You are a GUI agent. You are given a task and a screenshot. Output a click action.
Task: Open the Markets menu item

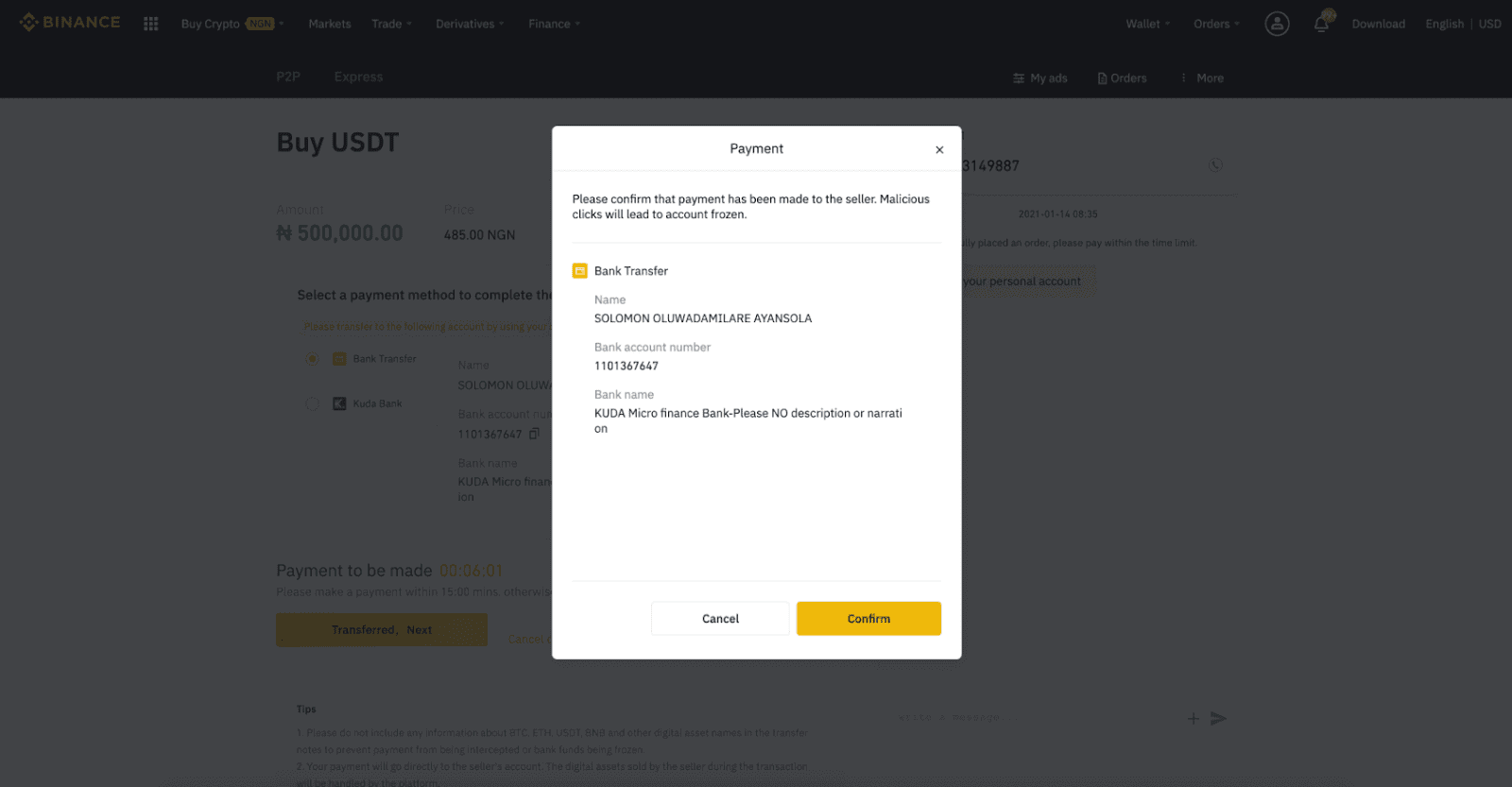tap(330, 24)
